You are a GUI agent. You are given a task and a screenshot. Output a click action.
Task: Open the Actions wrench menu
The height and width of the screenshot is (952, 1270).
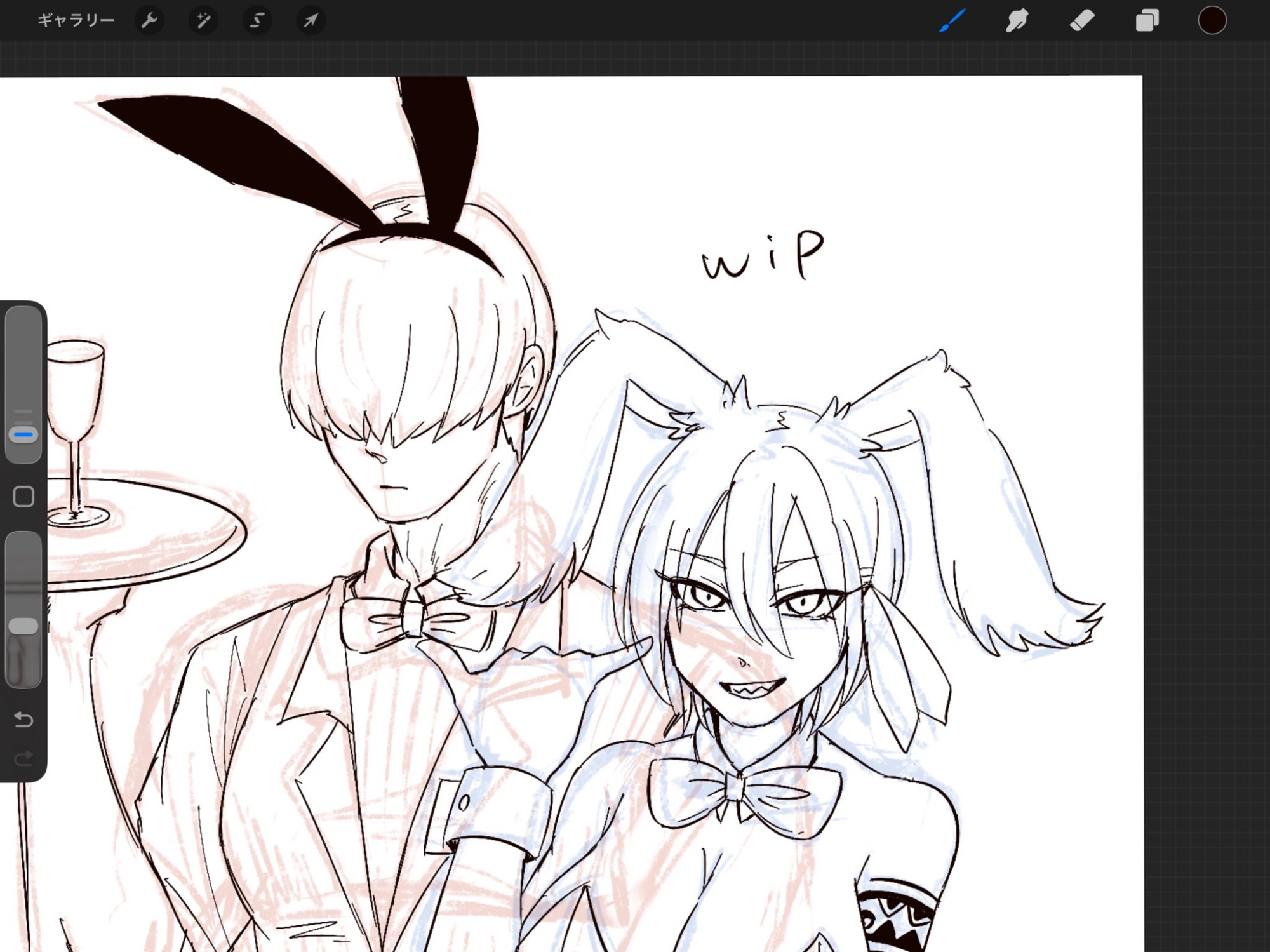pyautogui.click(x=150, y=20)
